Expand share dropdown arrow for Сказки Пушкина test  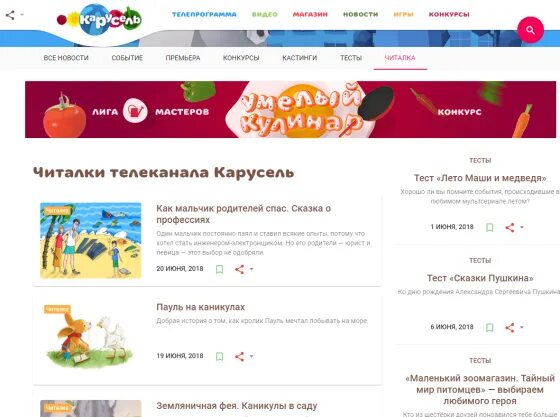(522, 327)
